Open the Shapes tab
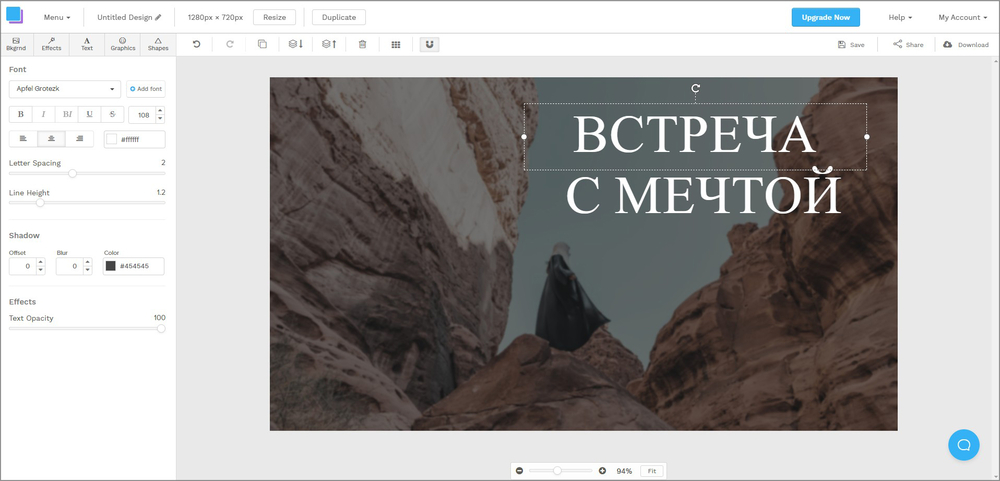 [158, 44]
